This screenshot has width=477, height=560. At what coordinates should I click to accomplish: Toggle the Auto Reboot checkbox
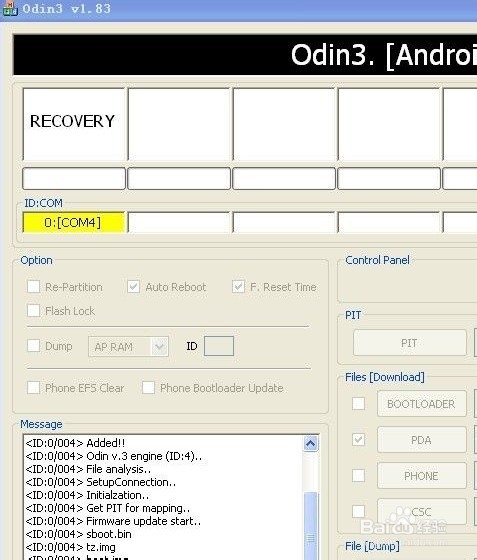[x=134, y=286]
